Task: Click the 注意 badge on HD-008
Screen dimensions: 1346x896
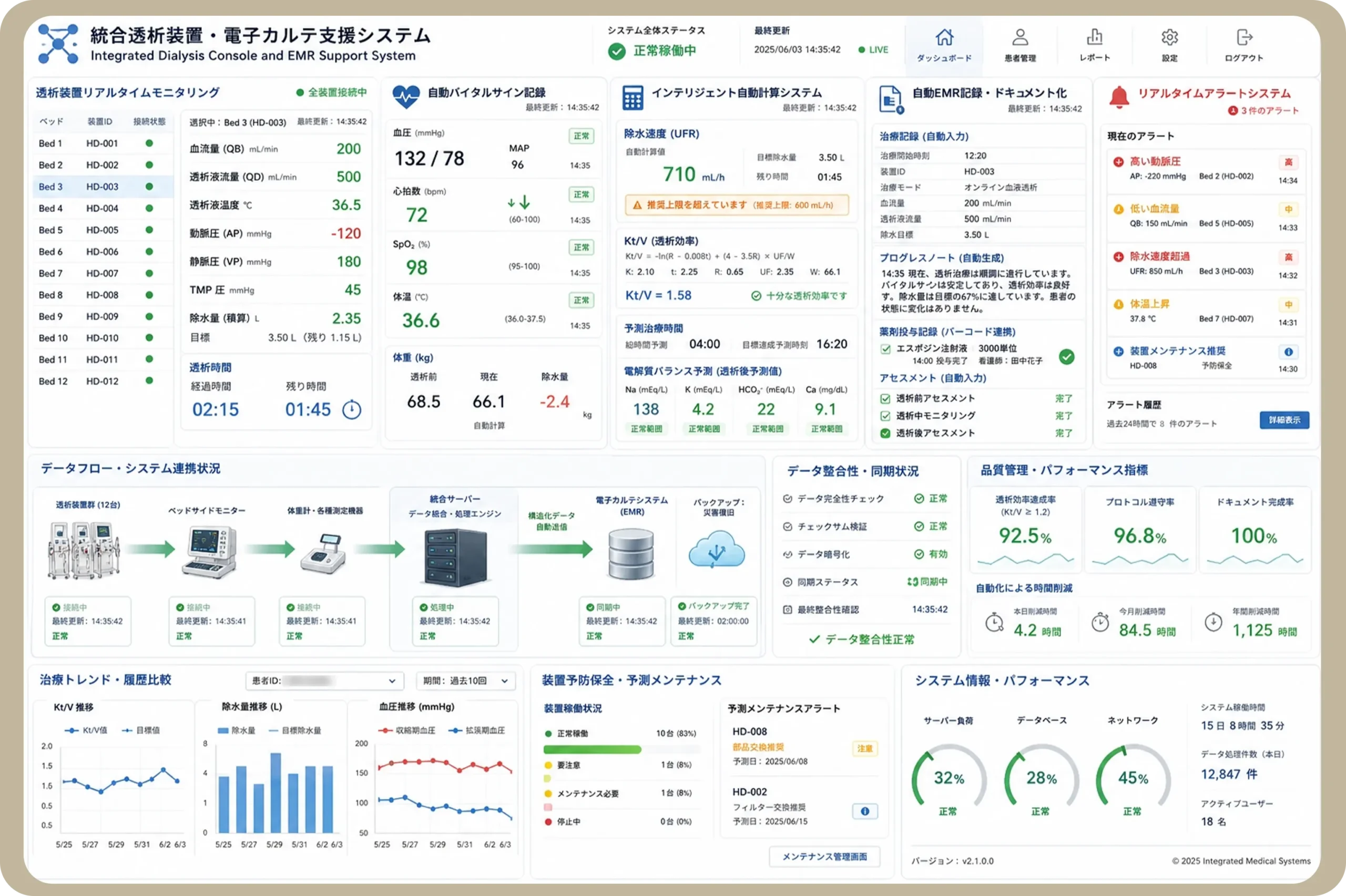Action: (865, 748)
